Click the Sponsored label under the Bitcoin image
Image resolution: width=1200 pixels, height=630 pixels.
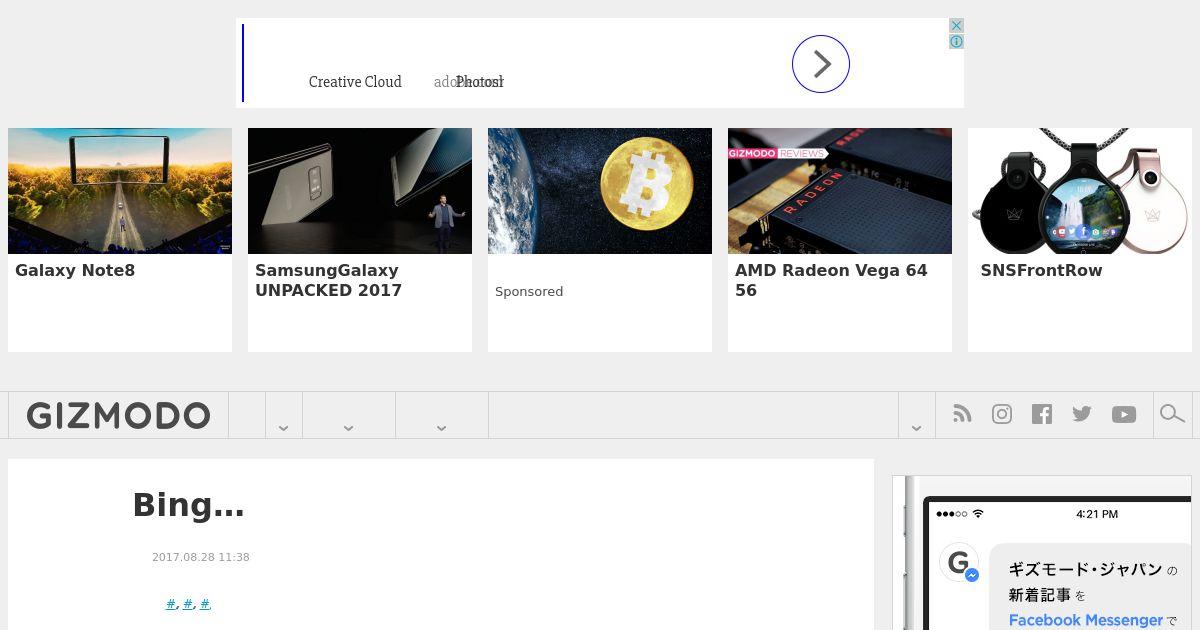pos(529,291)
